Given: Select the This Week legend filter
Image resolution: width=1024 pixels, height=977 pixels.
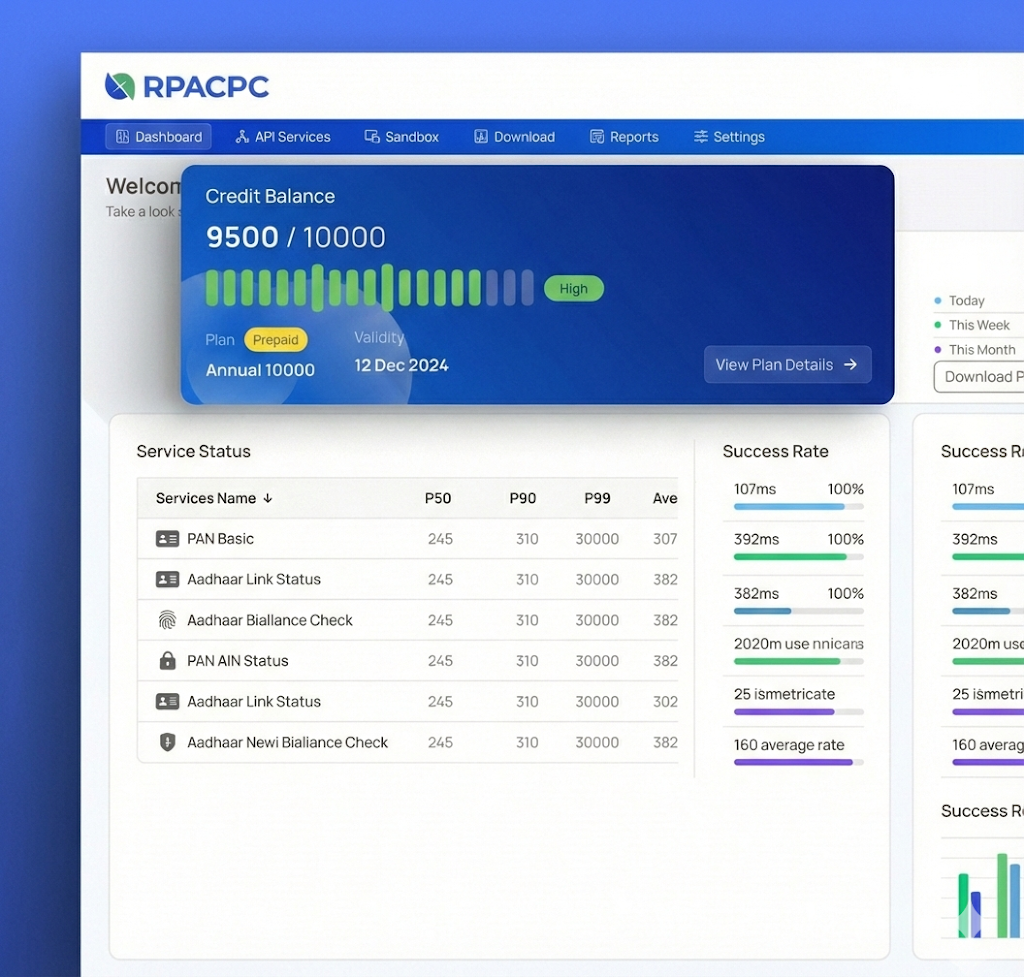Looking at the screenshot, I should point(978,325).
